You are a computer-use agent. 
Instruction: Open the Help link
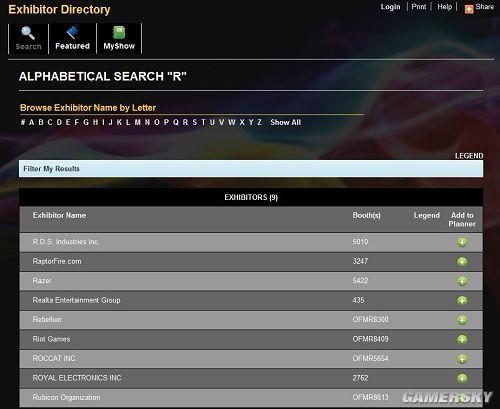point(445,7)
